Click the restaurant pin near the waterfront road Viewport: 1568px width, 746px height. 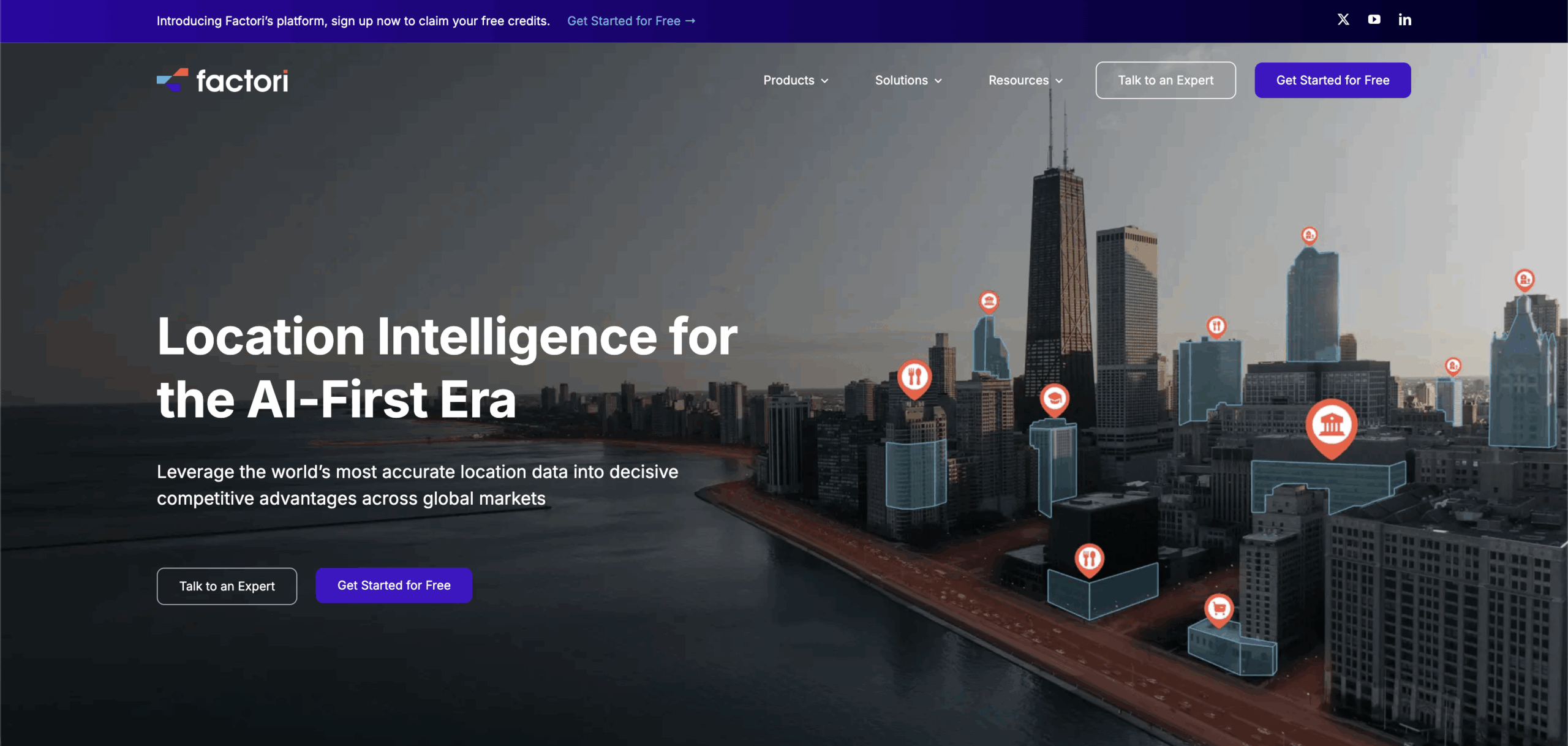(1089, 559)
